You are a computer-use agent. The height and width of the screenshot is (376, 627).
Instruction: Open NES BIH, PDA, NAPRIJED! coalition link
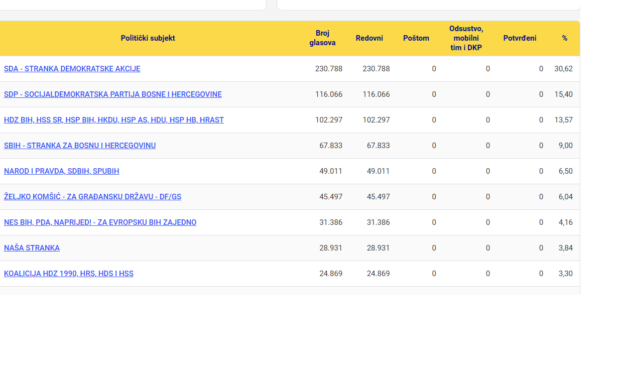(x=100, y=222)
